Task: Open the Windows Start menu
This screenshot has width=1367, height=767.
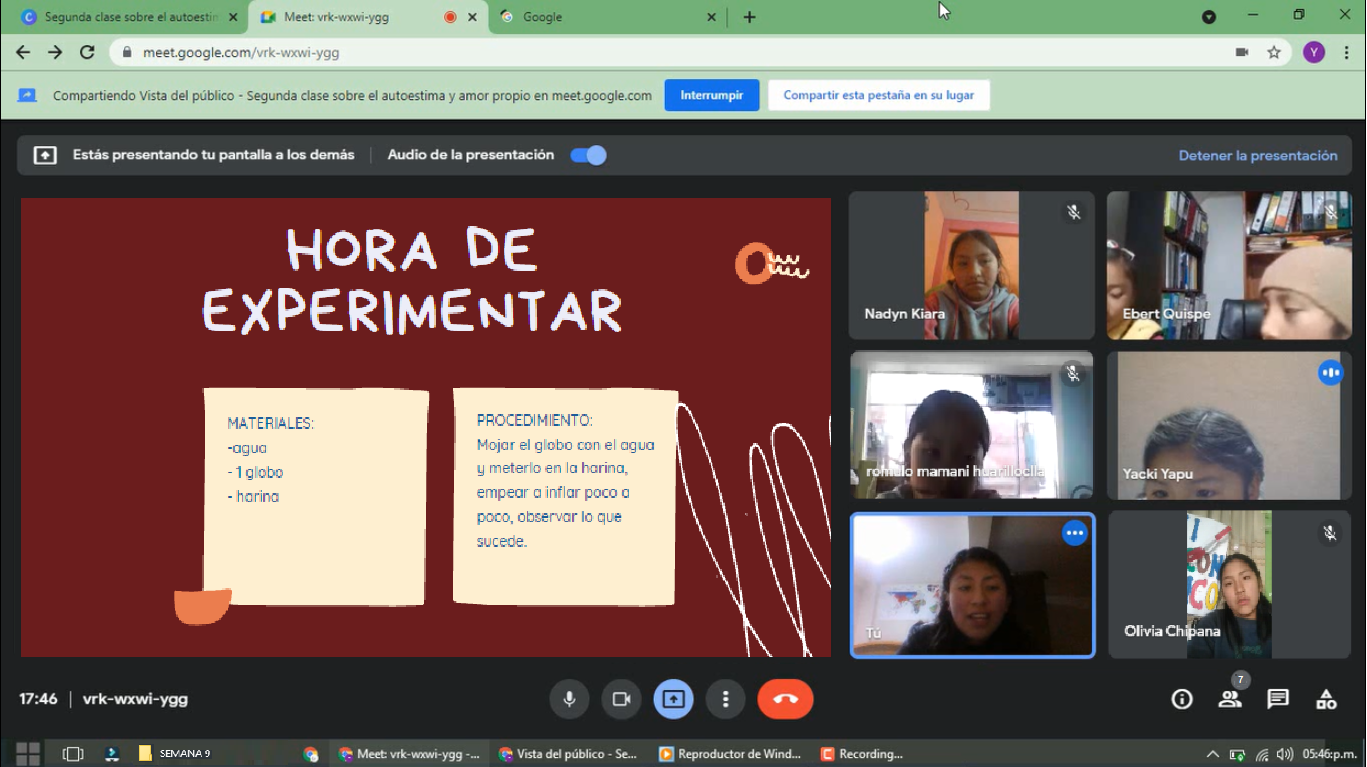Action: [x=28, y=753]
